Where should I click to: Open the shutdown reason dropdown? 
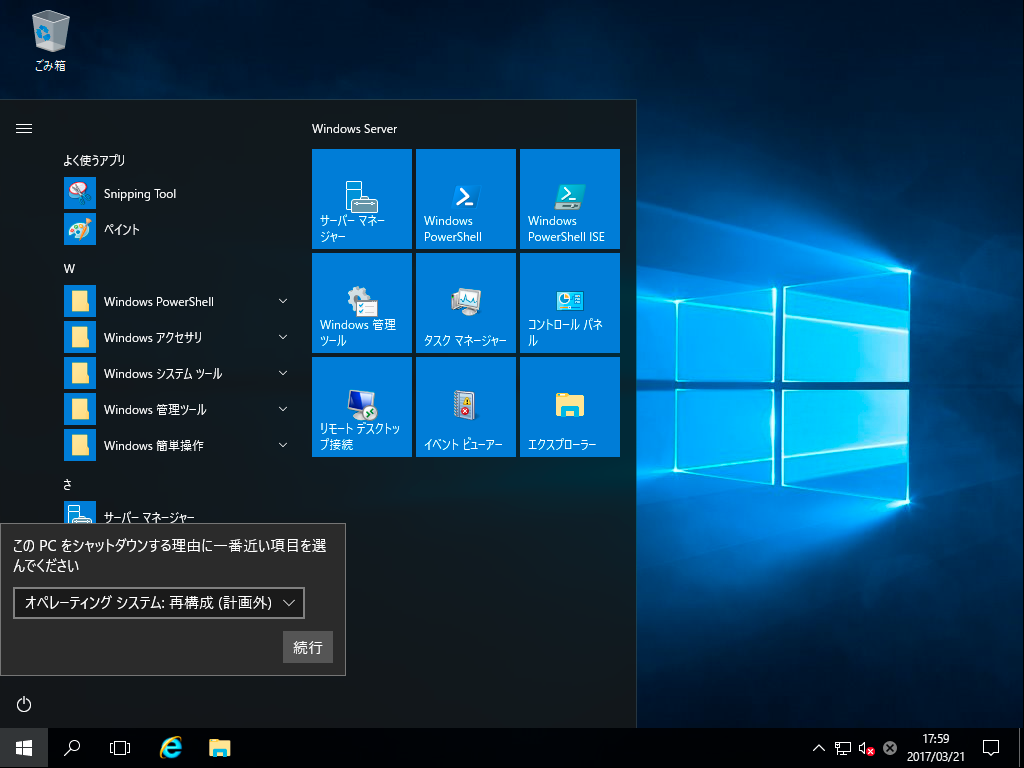click(159, 603)
